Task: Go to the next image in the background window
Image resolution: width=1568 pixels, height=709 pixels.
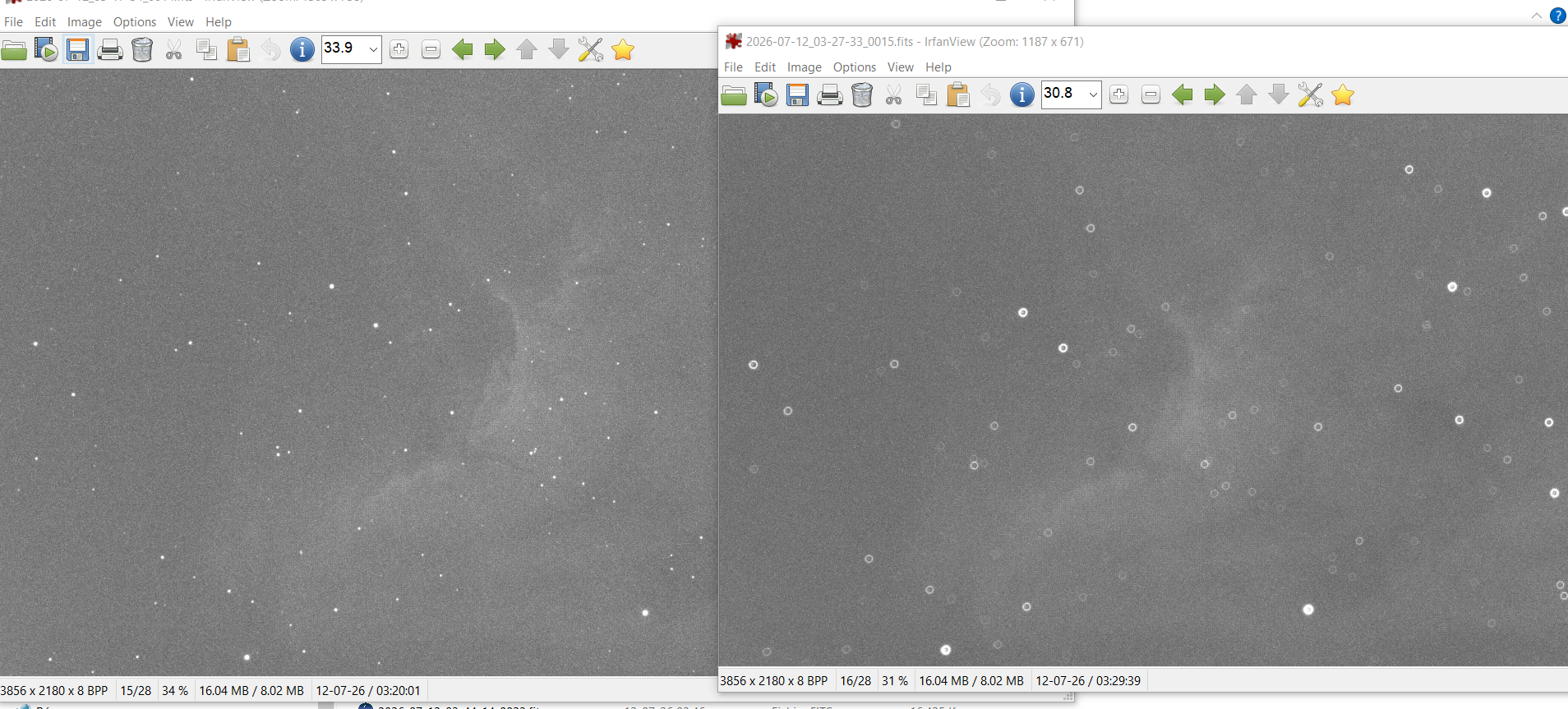Action: 495,50
